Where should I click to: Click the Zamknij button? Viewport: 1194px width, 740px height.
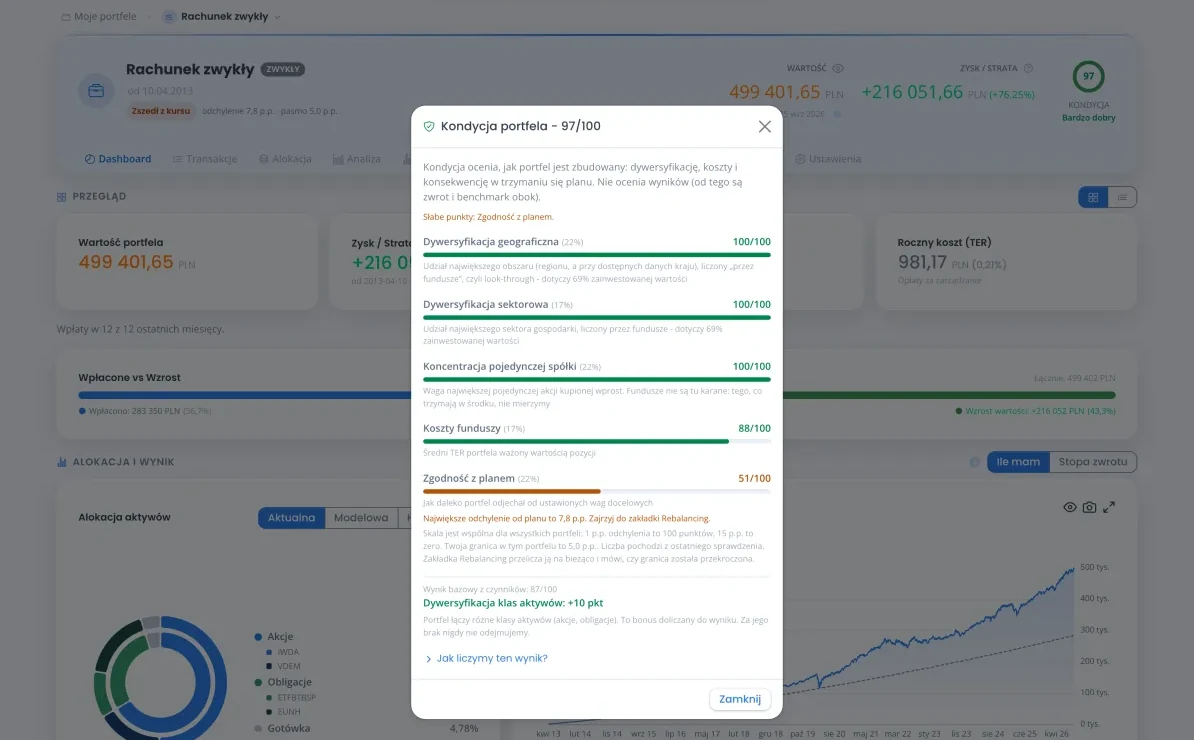739,699
